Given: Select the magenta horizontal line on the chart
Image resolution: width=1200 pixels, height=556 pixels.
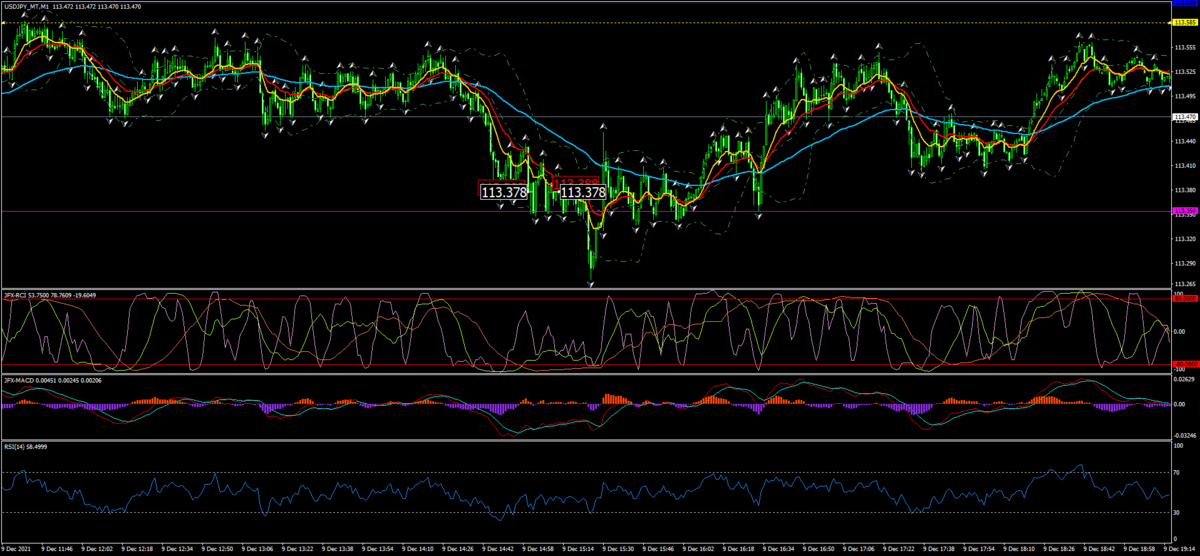Looking at the screenshot, I should click(585, 211).
